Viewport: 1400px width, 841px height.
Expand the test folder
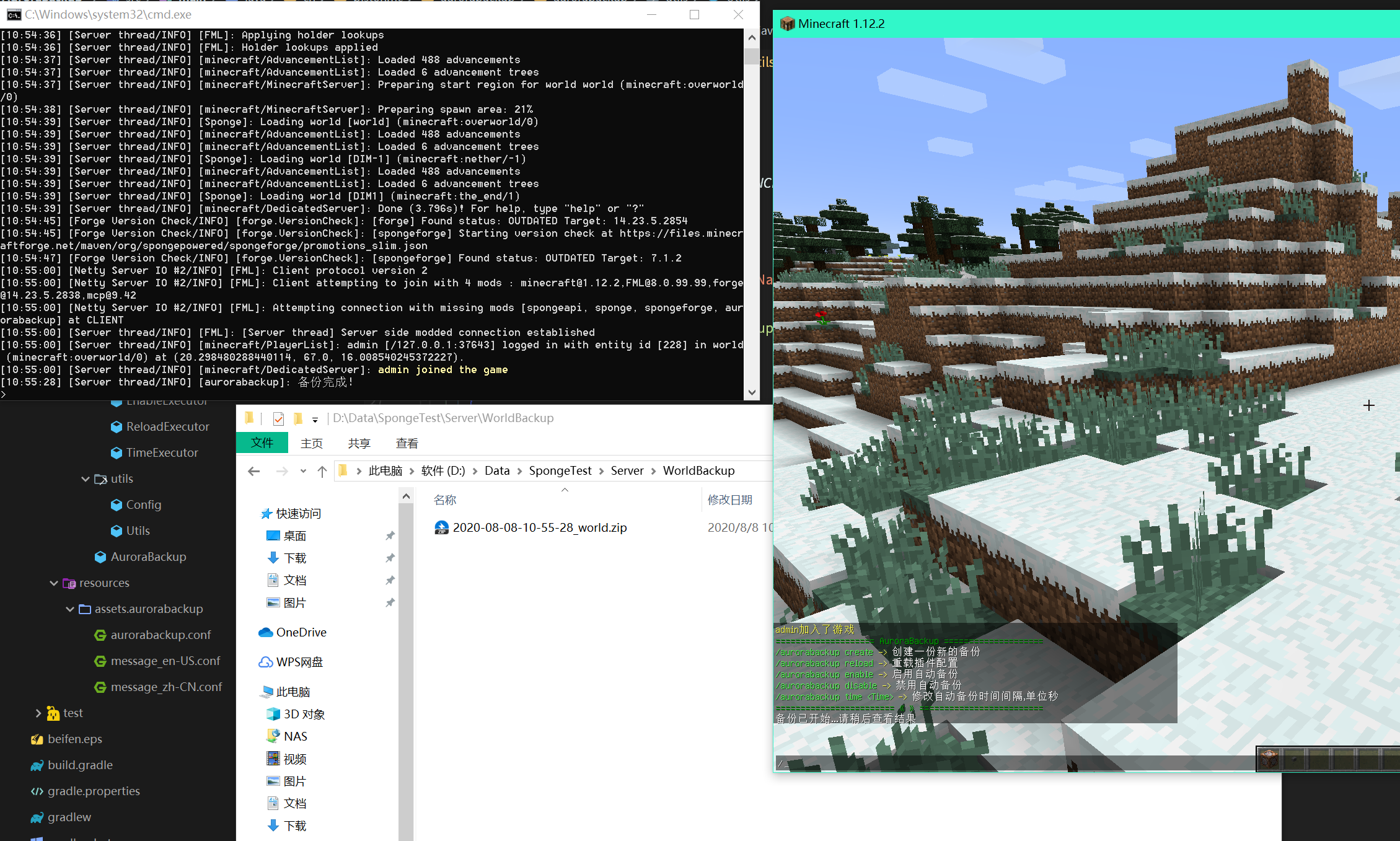pos(38,713)
